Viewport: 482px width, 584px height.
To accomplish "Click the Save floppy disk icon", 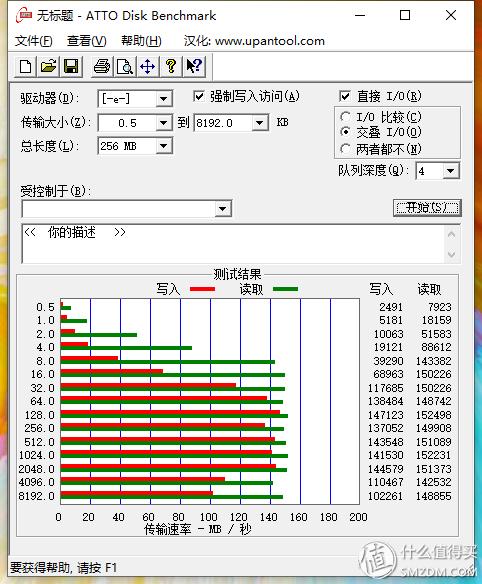I will (71, 67).
